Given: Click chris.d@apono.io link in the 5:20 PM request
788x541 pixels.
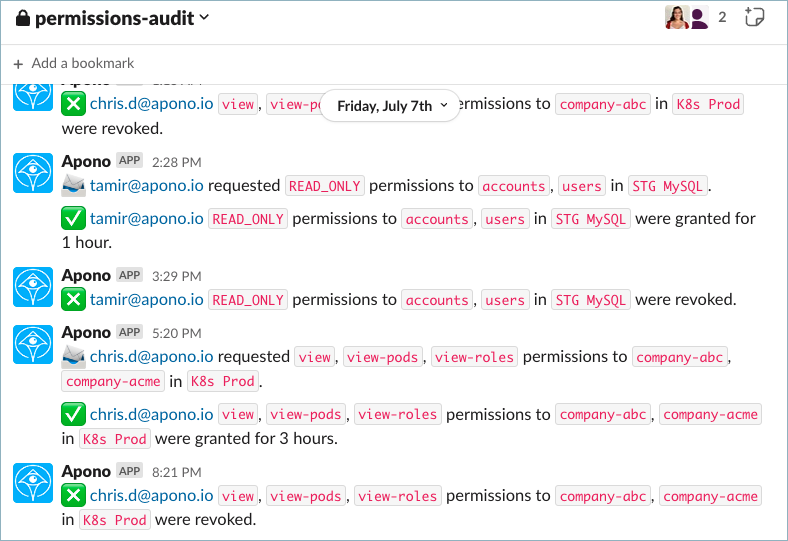Looking at the screenshot, I should click(x=151, y=356).
